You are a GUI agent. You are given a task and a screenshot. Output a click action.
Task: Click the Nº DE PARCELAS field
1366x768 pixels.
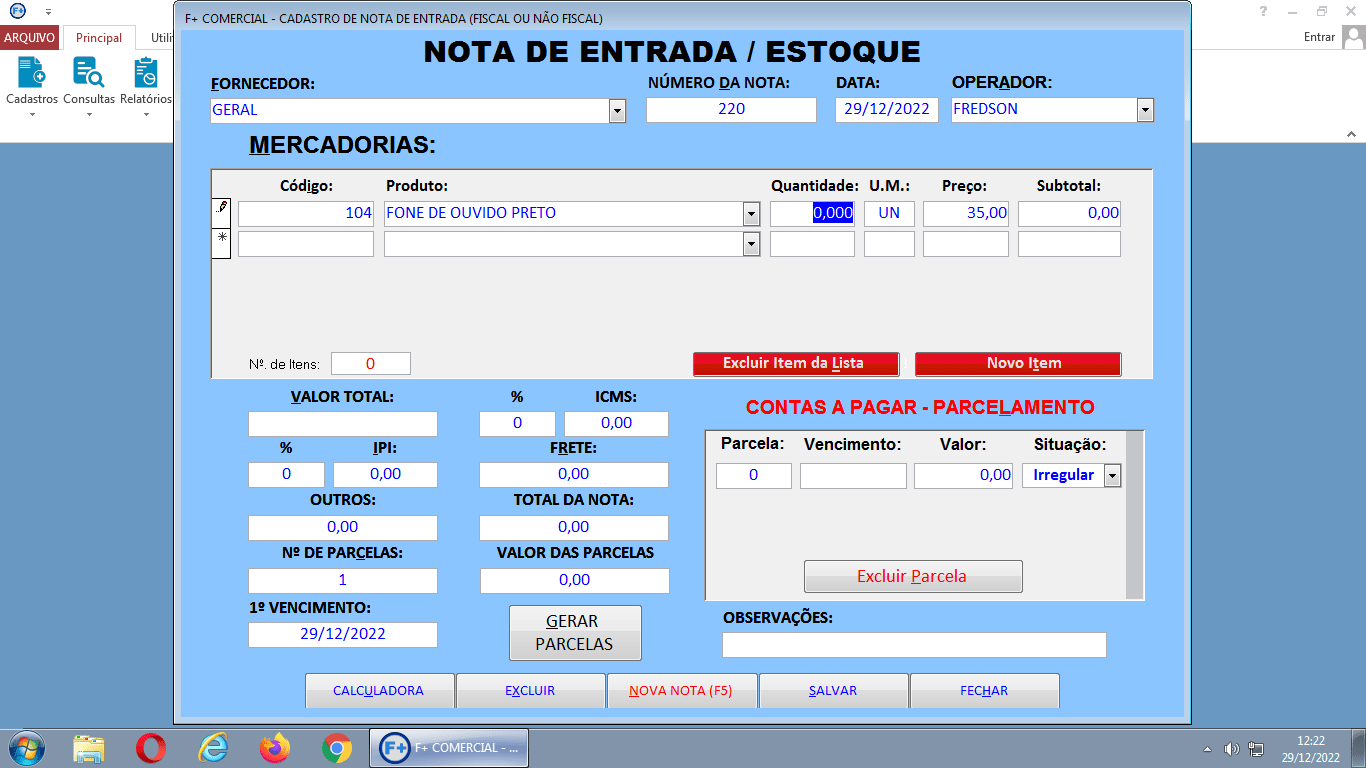[x=343, y=581]
